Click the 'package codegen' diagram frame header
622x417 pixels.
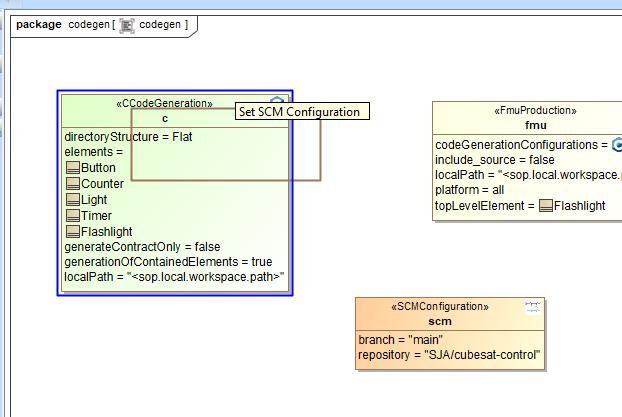tap(104, 25)
